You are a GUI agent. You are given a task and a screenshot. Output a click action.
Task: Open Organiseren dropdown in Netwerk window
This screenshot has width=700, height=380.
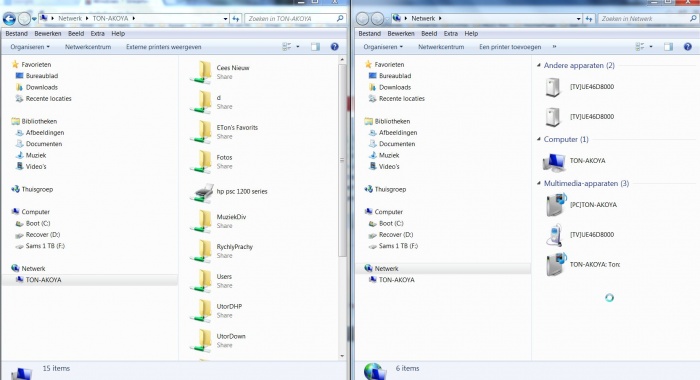pyautogui.click(x=383, y=47)
